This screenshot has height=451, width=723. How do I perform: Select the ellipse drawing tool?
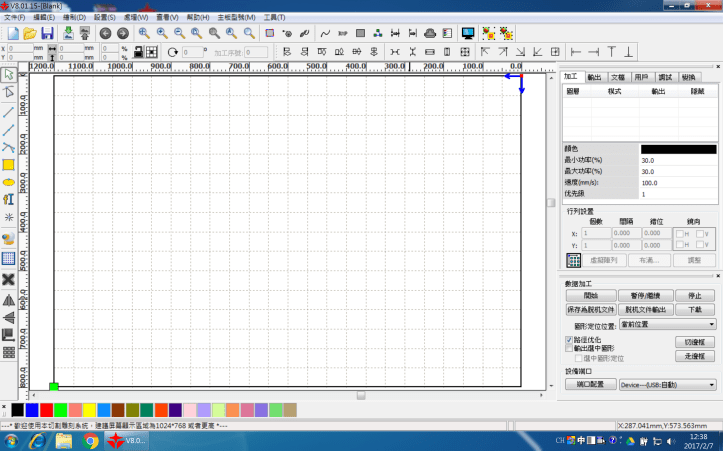point(8,182)
